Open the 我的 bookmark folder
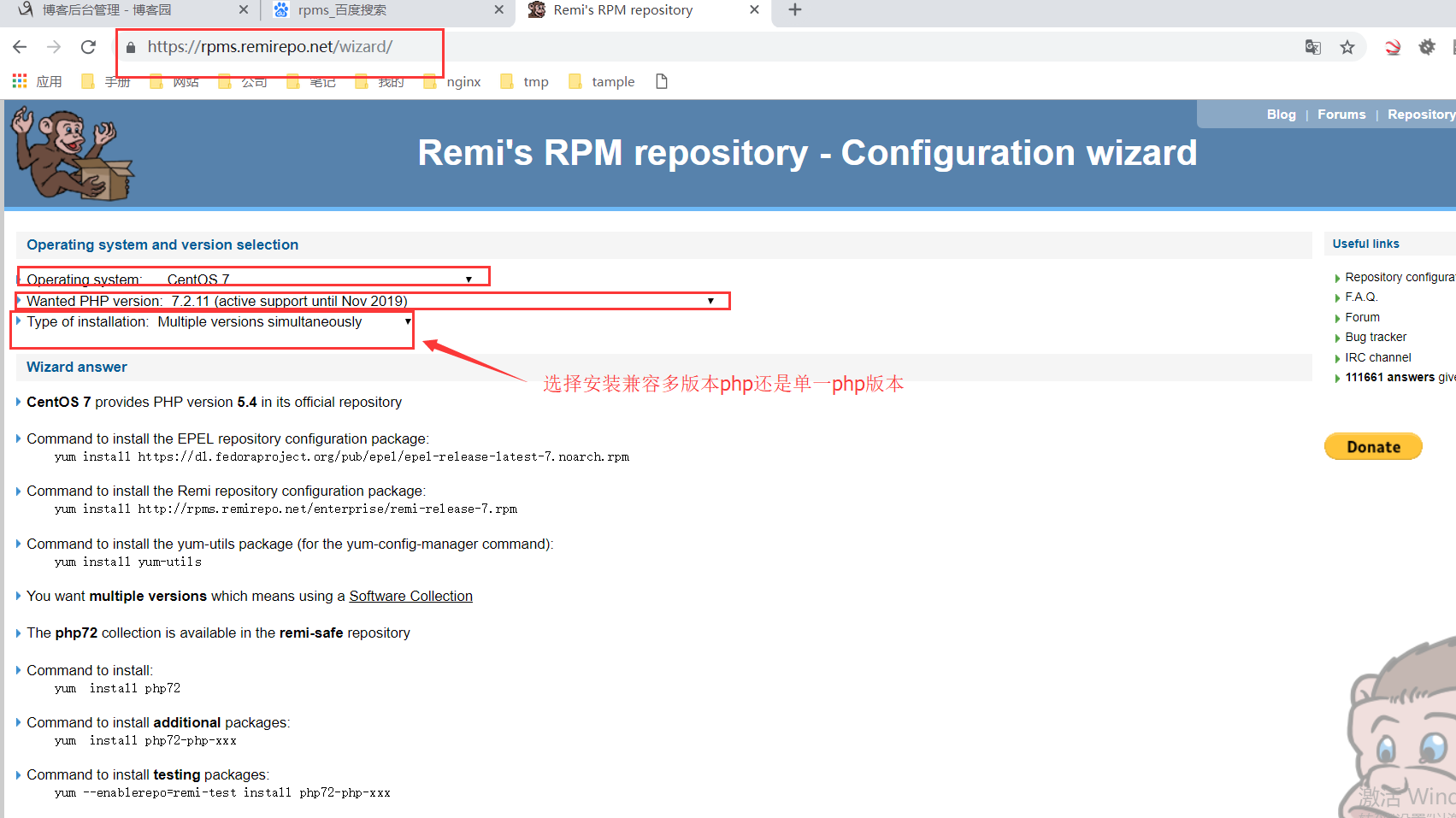 pyautogui.click(x=380, y=81)
